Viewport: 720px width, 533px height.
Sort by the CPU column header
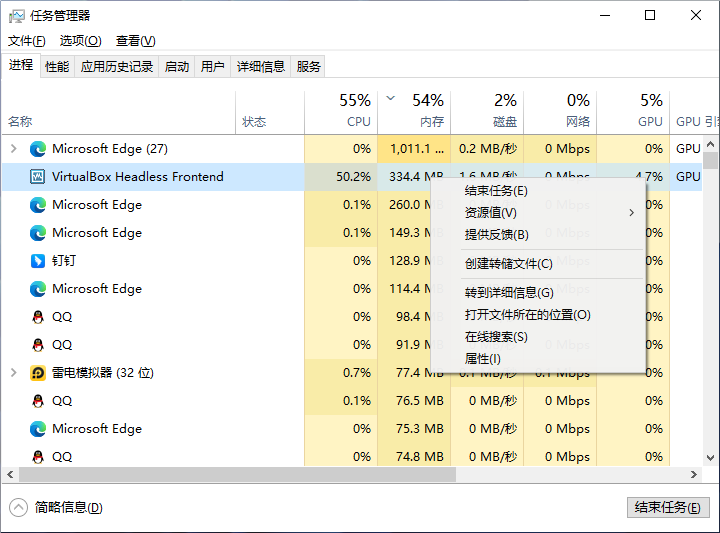[x=341, y=113]
